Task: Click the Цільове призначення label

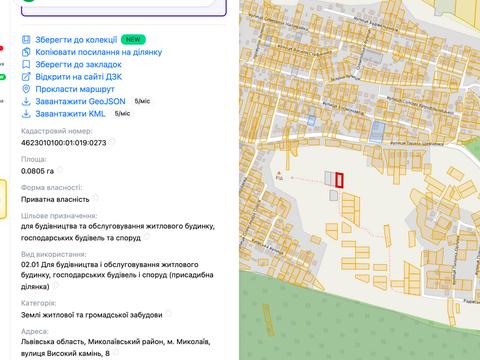Action: click(x=59, y=216)
